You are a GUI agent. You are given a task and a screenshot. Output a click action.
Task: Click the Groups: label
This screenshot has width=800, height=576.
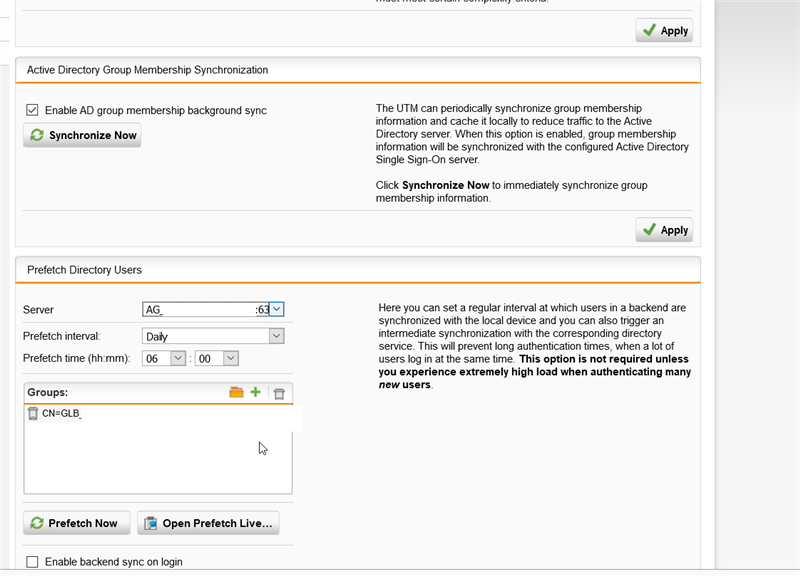[x=47, y=392]
